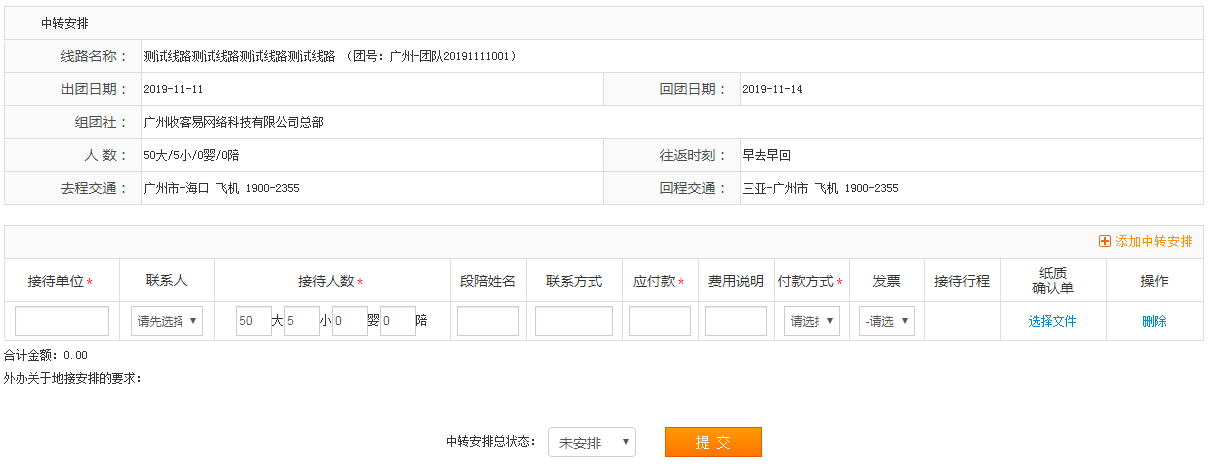Focus the 联系方式 input box
The height and width of the screenshot is (473, 1209).
pyautogui.click(x=574, y=321)
